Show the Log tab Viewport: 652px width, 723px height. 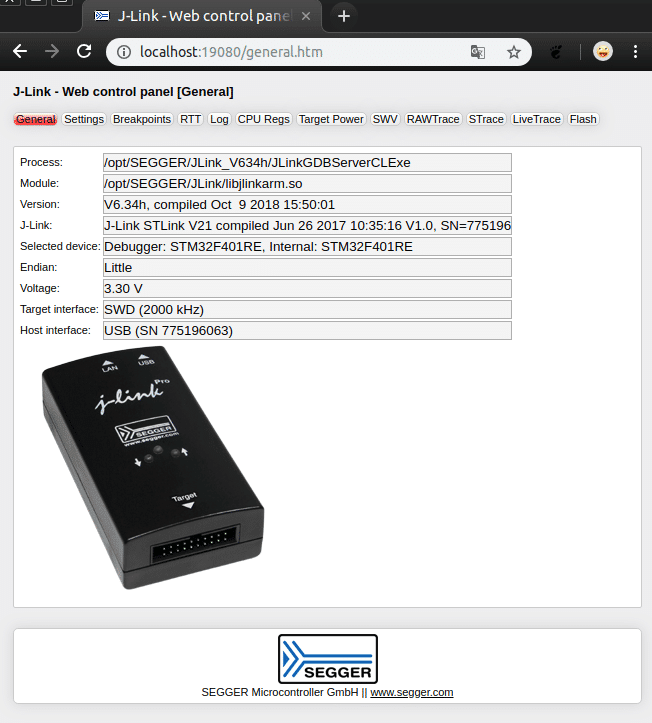click(x=219, y=119)
